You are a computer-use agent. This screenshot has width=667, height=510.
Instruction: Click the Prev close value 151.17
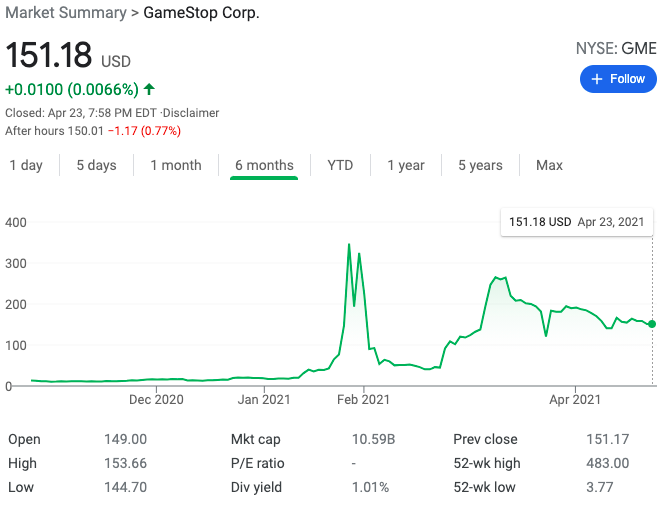pos(607,439)
